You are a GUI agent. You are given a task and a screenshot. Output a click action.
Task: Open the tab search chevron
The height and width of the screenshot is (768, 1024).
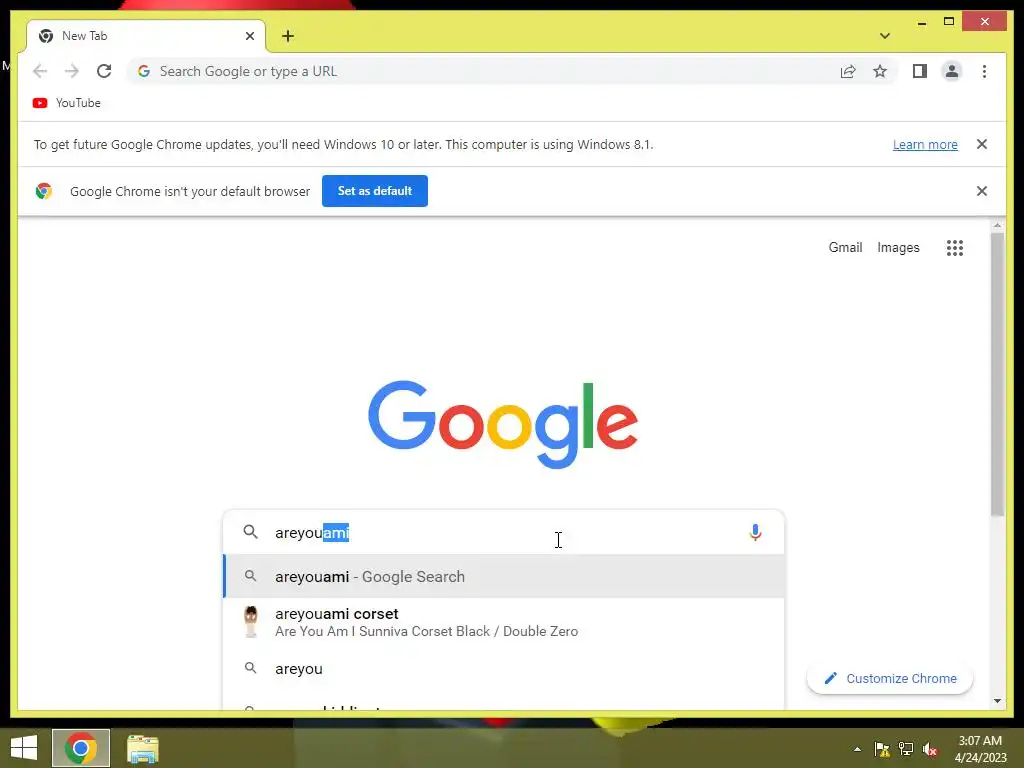pyautogui.click(x=884, y=36)
